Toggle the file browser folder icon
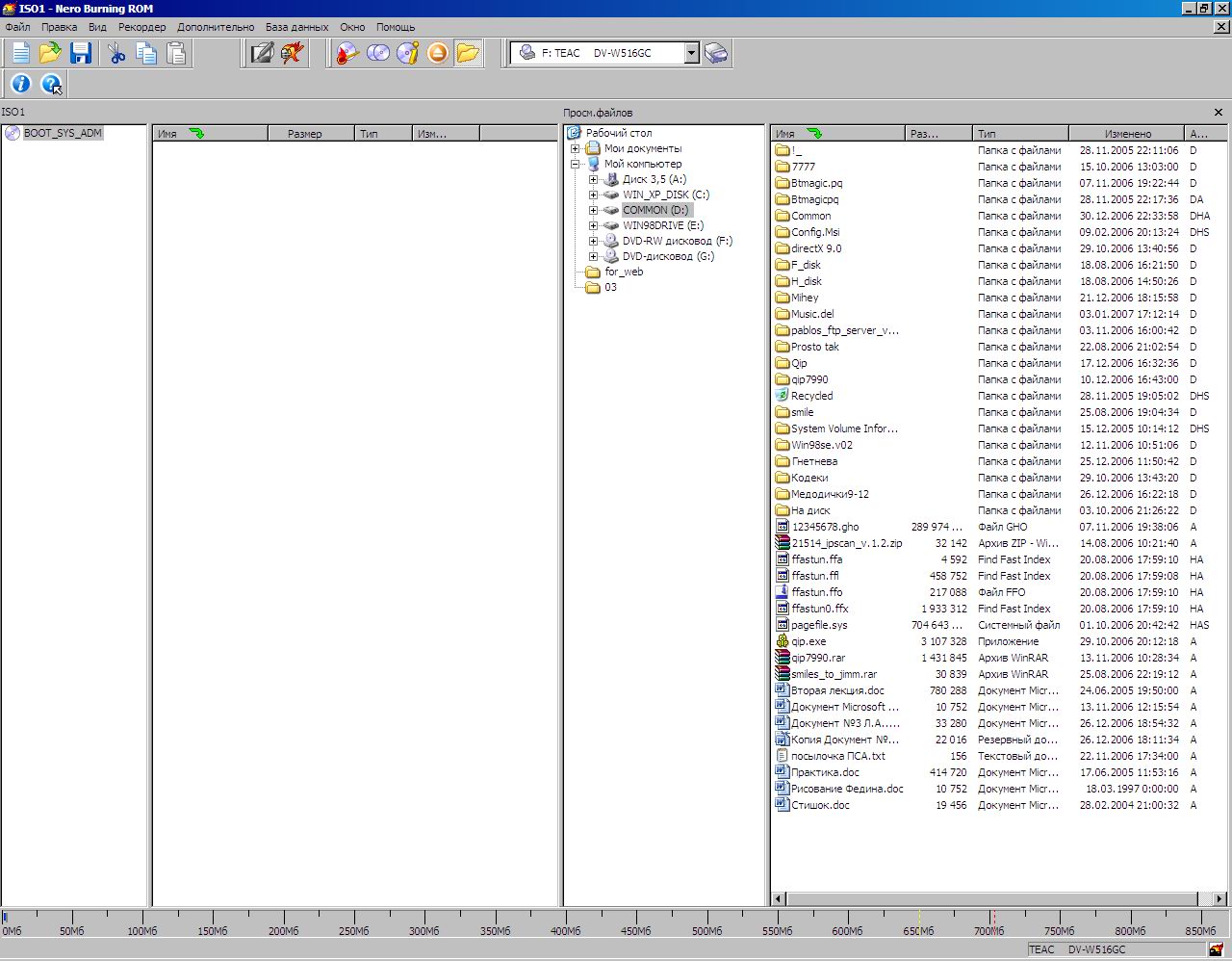The height and width of the screenshot is (961, 1232). [468, 53]
